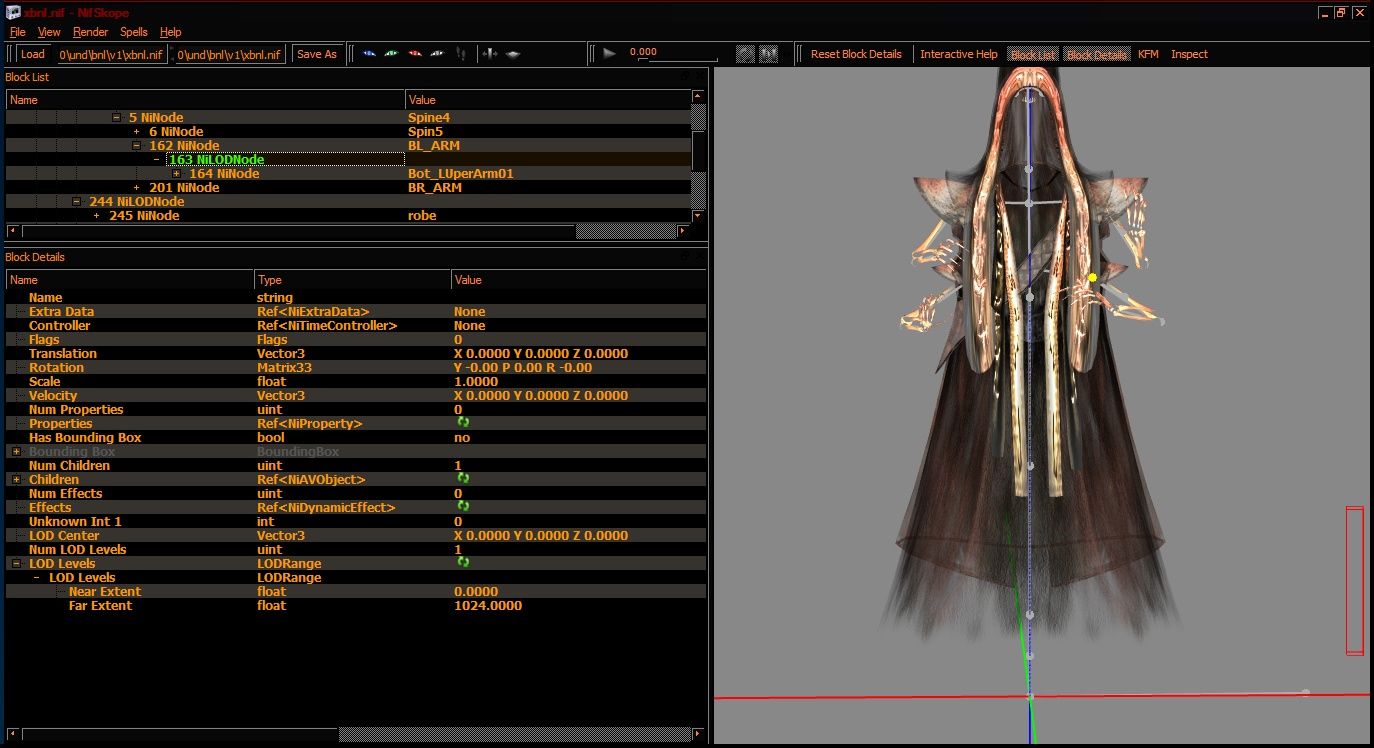The height and width of the screenshot is (748, 1374).
Task: Click the refresh icon in Children row
Action: click(x=463, y=479)
